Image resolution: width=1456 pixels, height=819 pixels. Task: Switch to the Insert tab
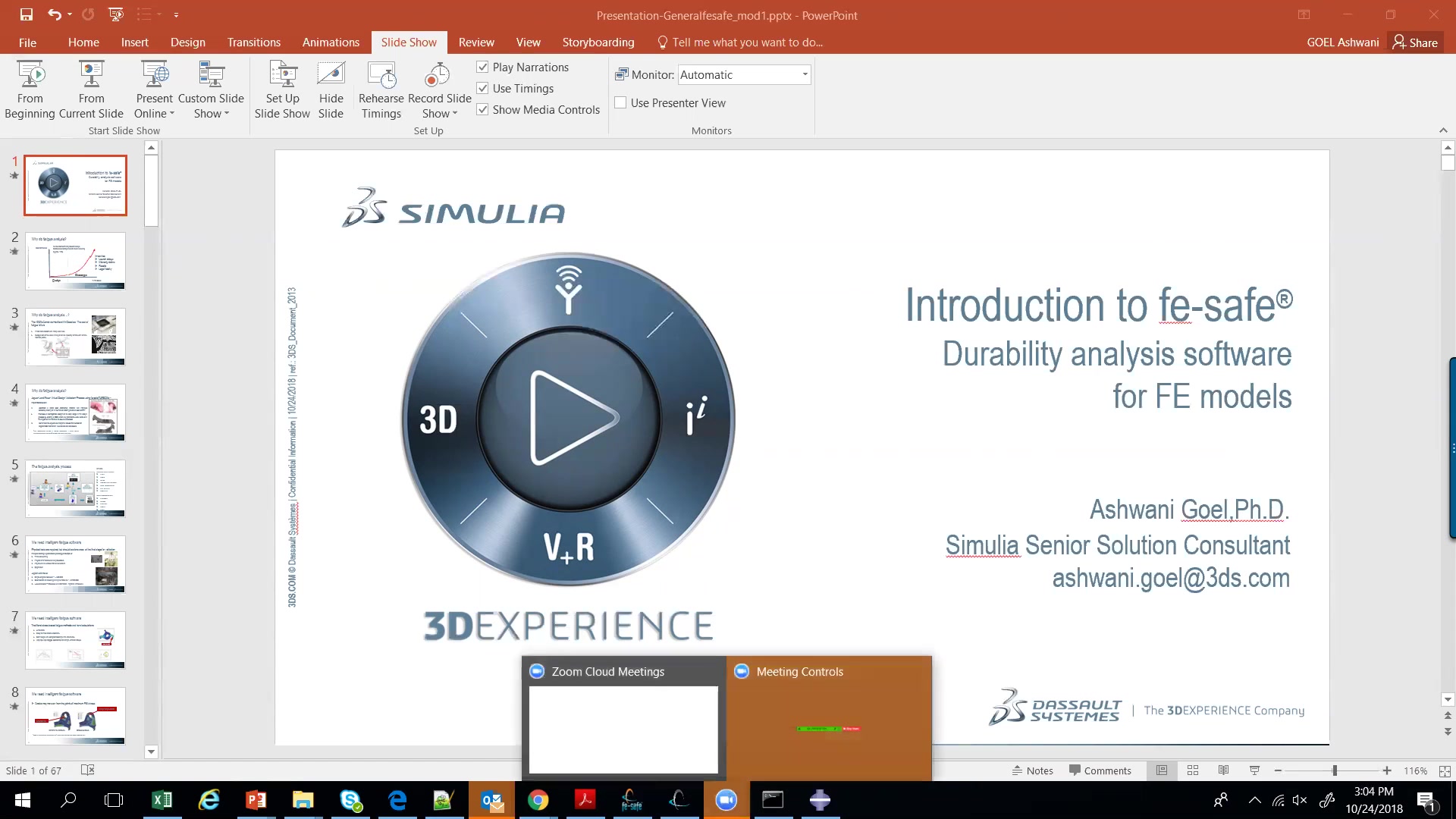134,42
